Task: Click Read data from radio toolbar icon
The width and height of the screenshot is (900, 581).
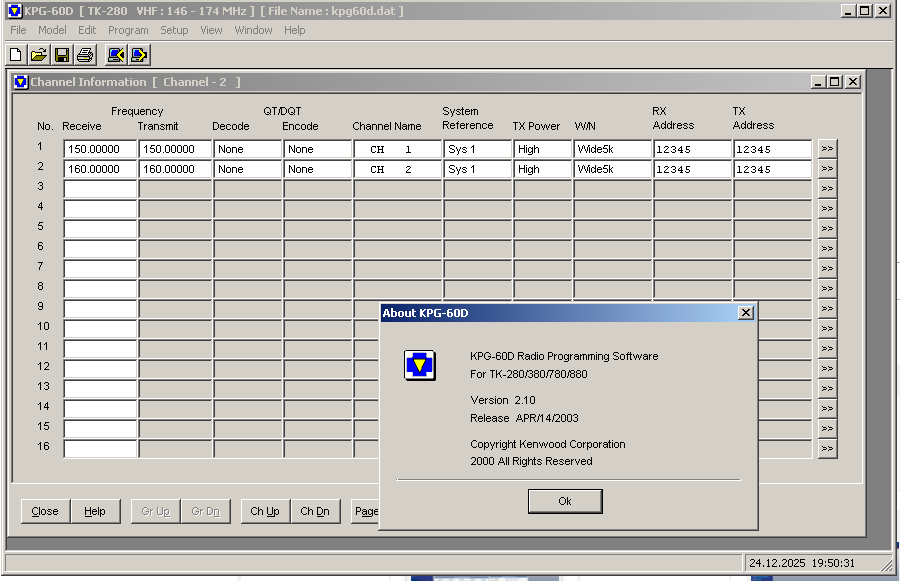Action: point(116,55)
